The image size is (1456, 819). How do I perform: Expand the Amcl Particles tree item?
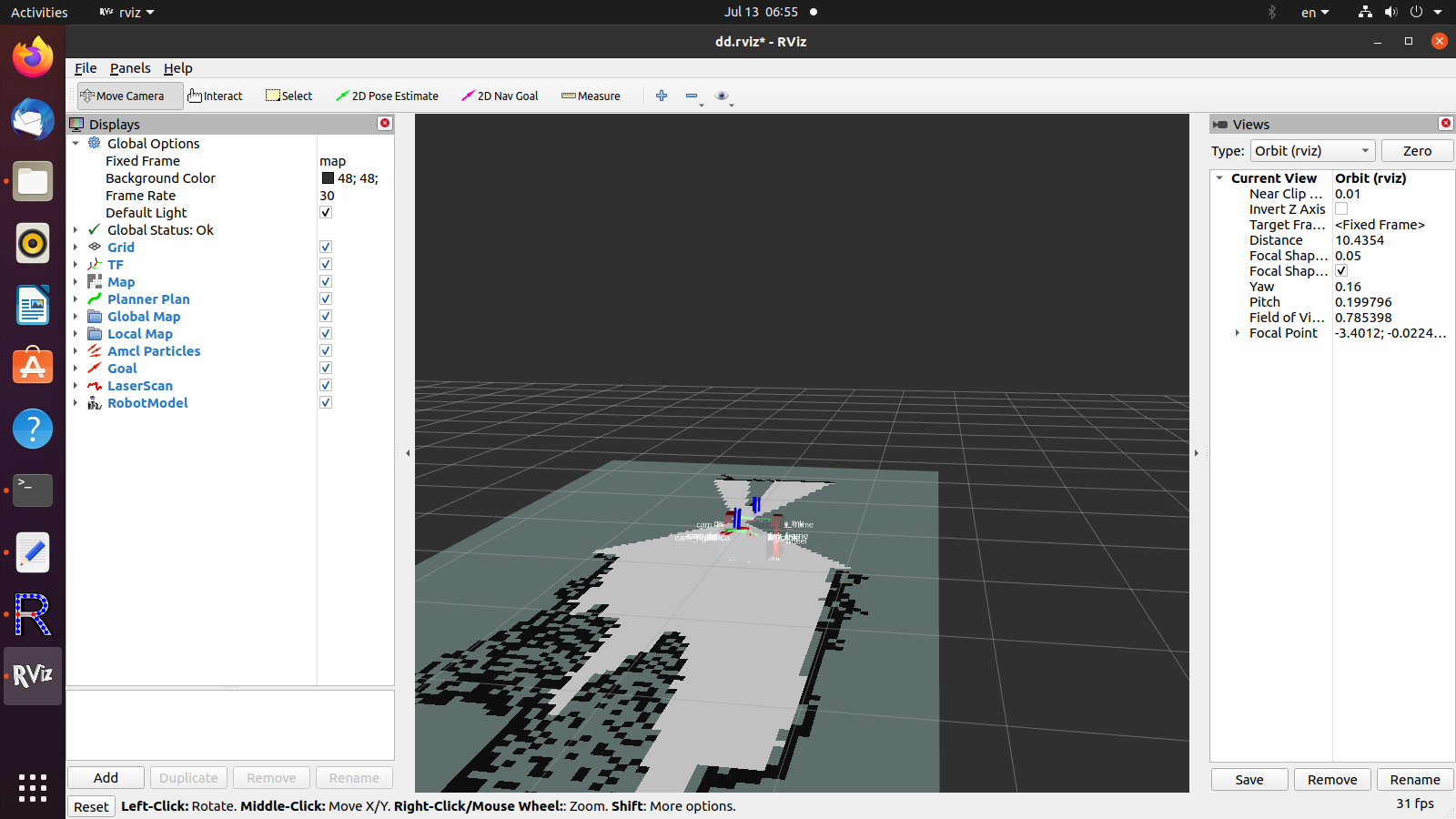76,351
